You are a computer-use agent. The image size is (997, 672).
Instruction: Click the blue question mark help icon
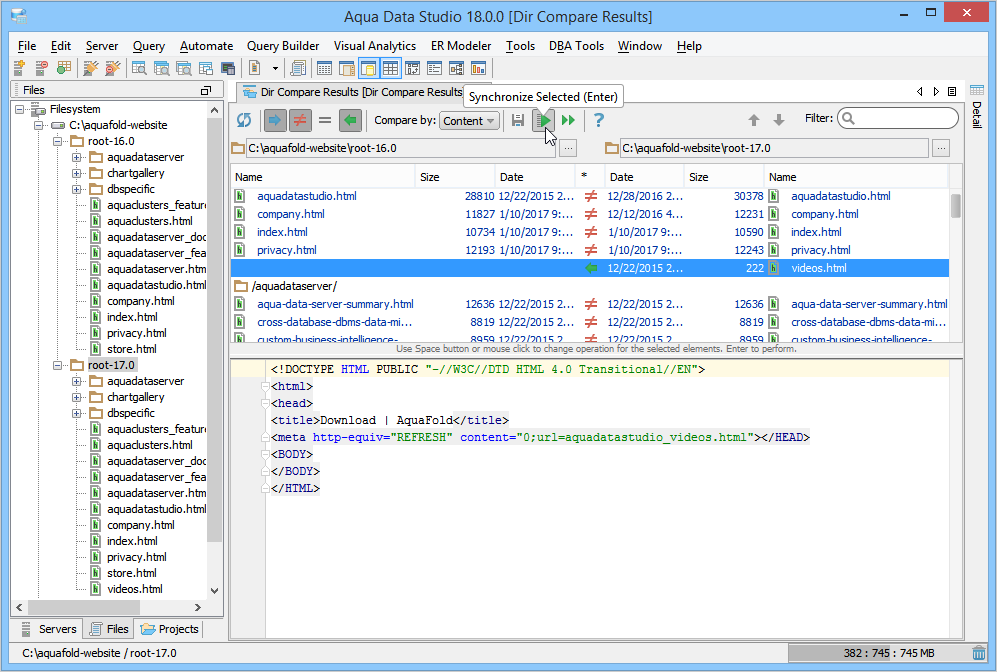click(x=598, y=120)
